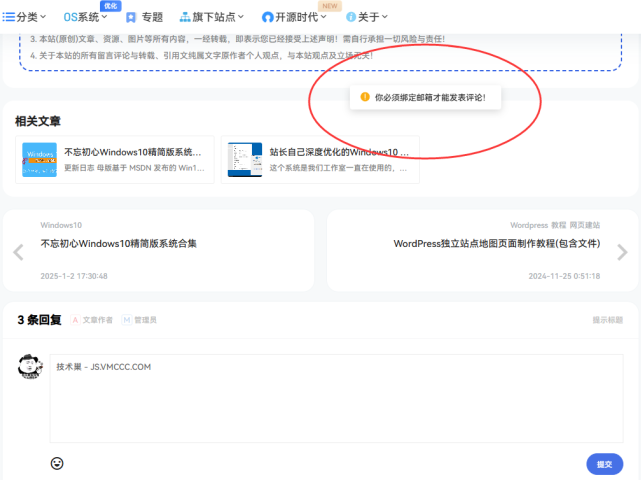Open the OS系统 menu
641x480 pixels.
pyautogui.click(x=85, y=17)
